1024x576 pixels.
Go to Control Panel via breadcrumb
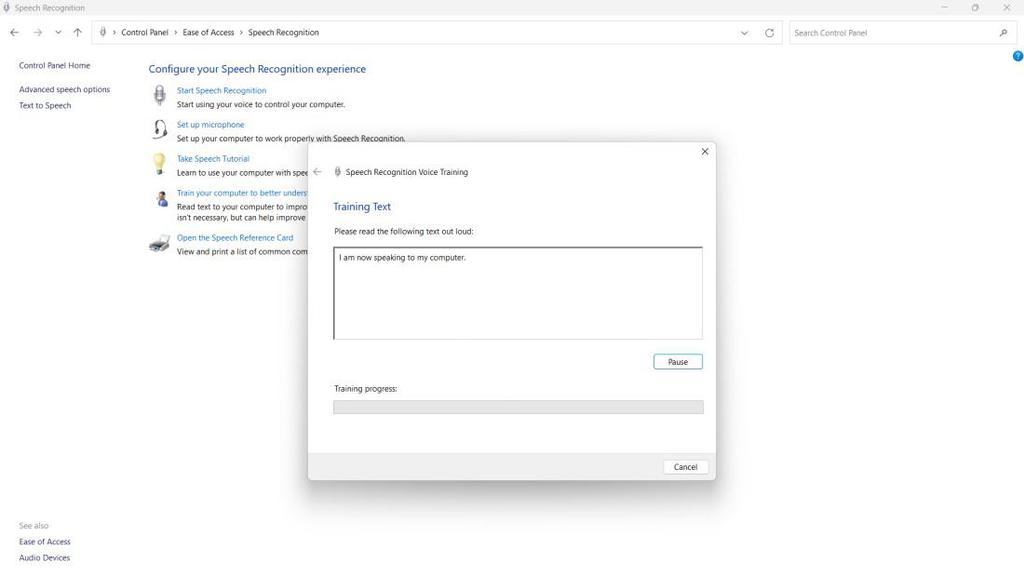[144, 32]
